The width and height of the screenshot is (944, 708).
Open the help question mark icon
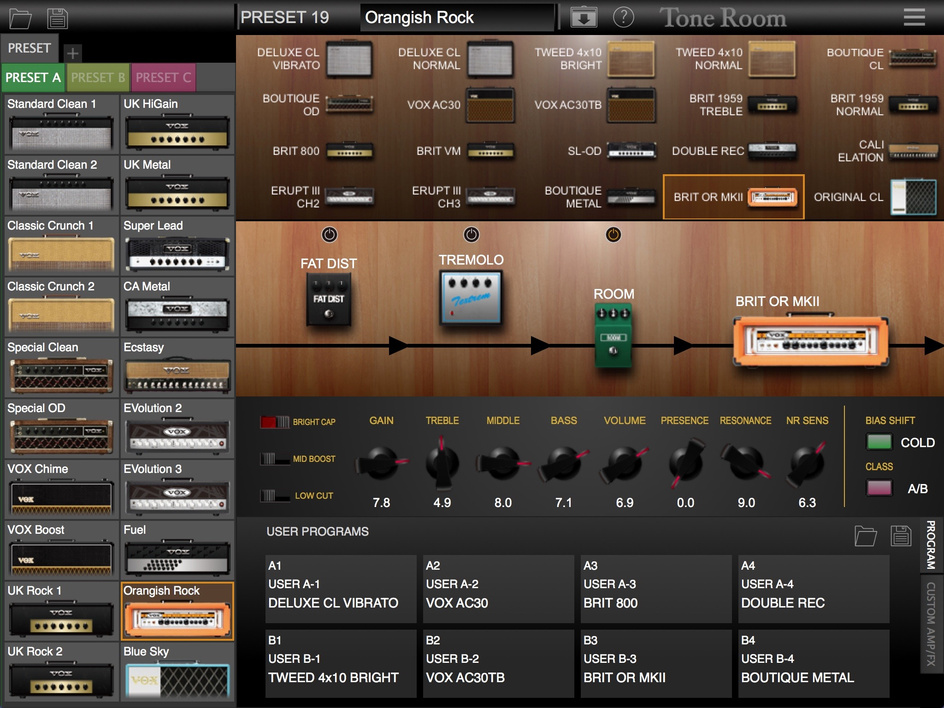623,17
